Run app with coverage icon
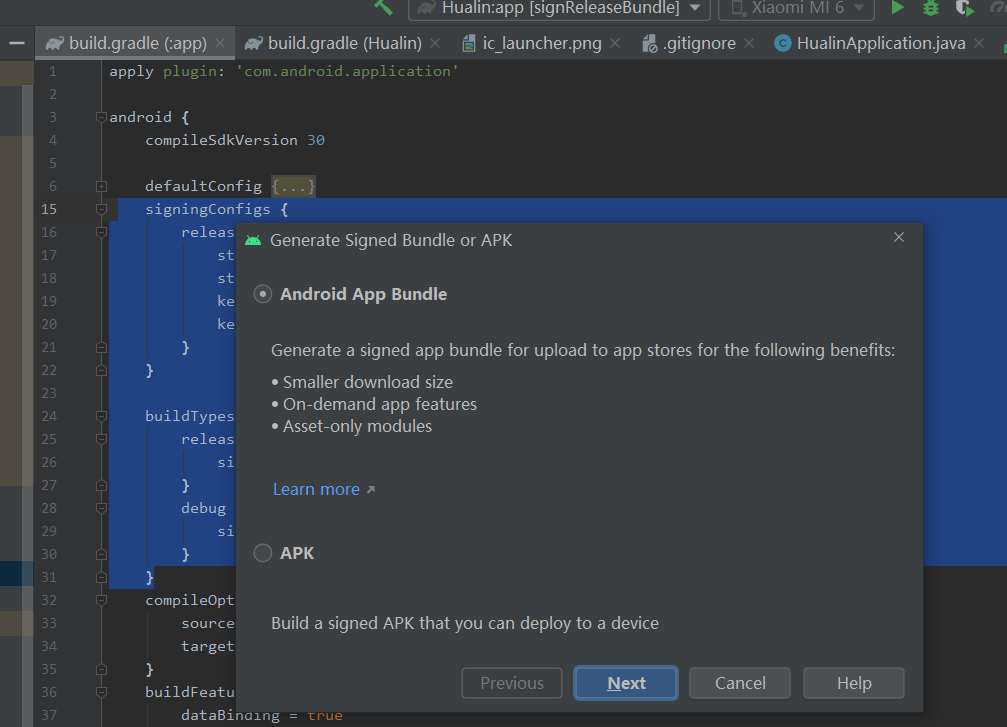1007x727 pixels. coord(965,8)
